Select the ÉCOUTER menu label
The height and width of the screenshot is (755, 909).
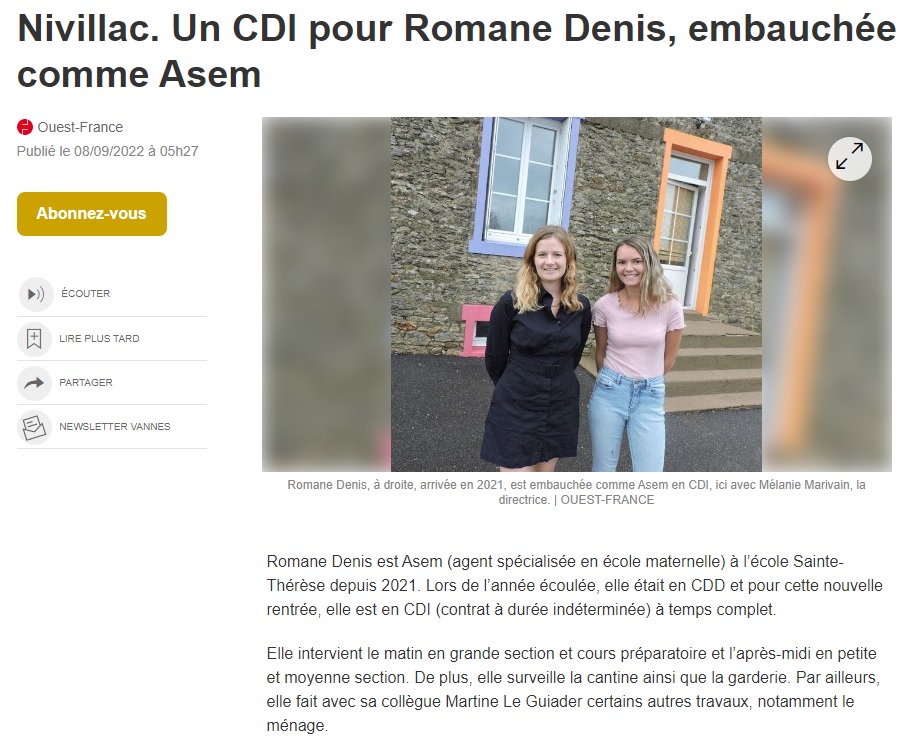86,293
